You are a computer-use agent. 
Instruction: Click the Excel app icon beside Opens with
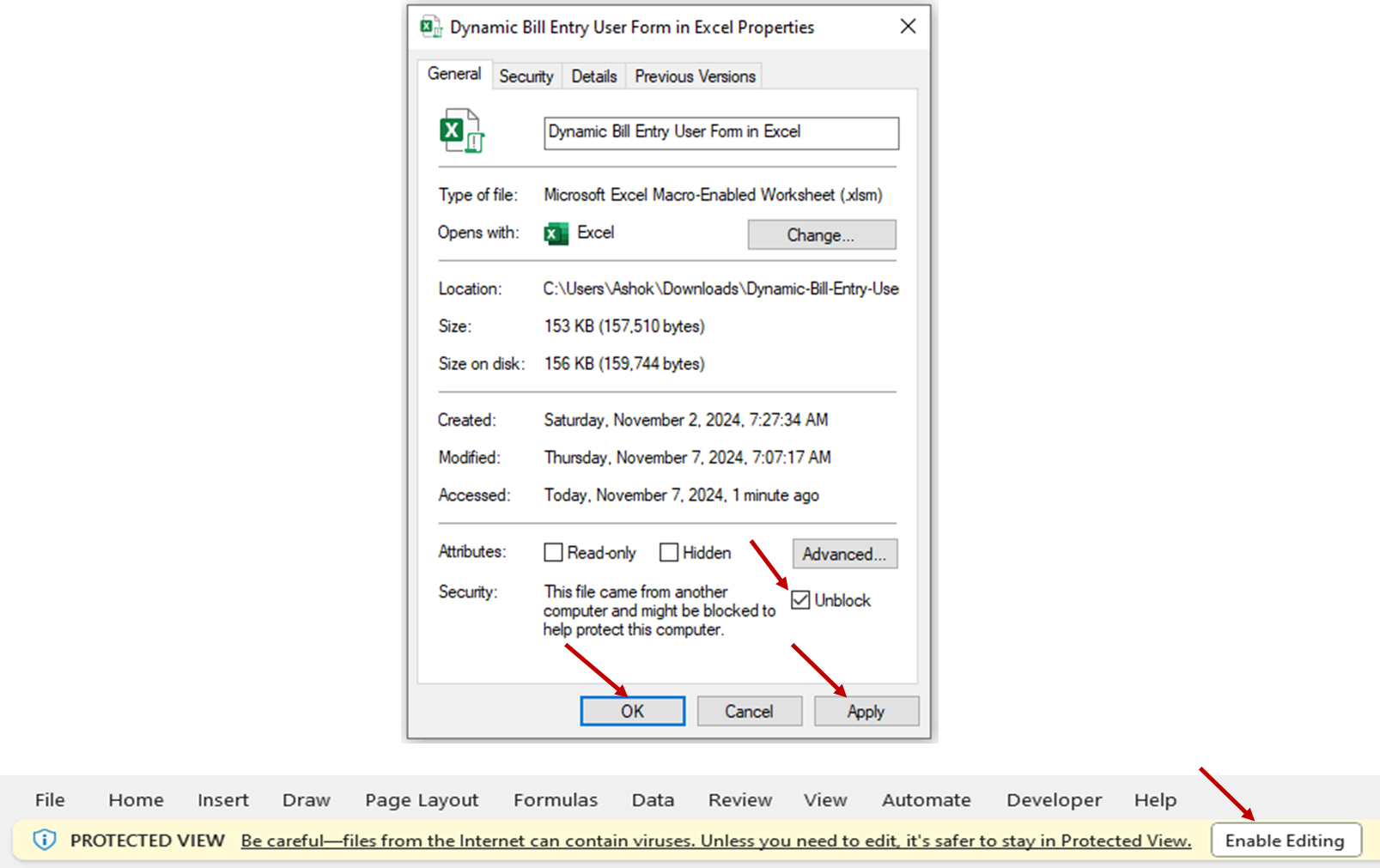coord(556,234)
